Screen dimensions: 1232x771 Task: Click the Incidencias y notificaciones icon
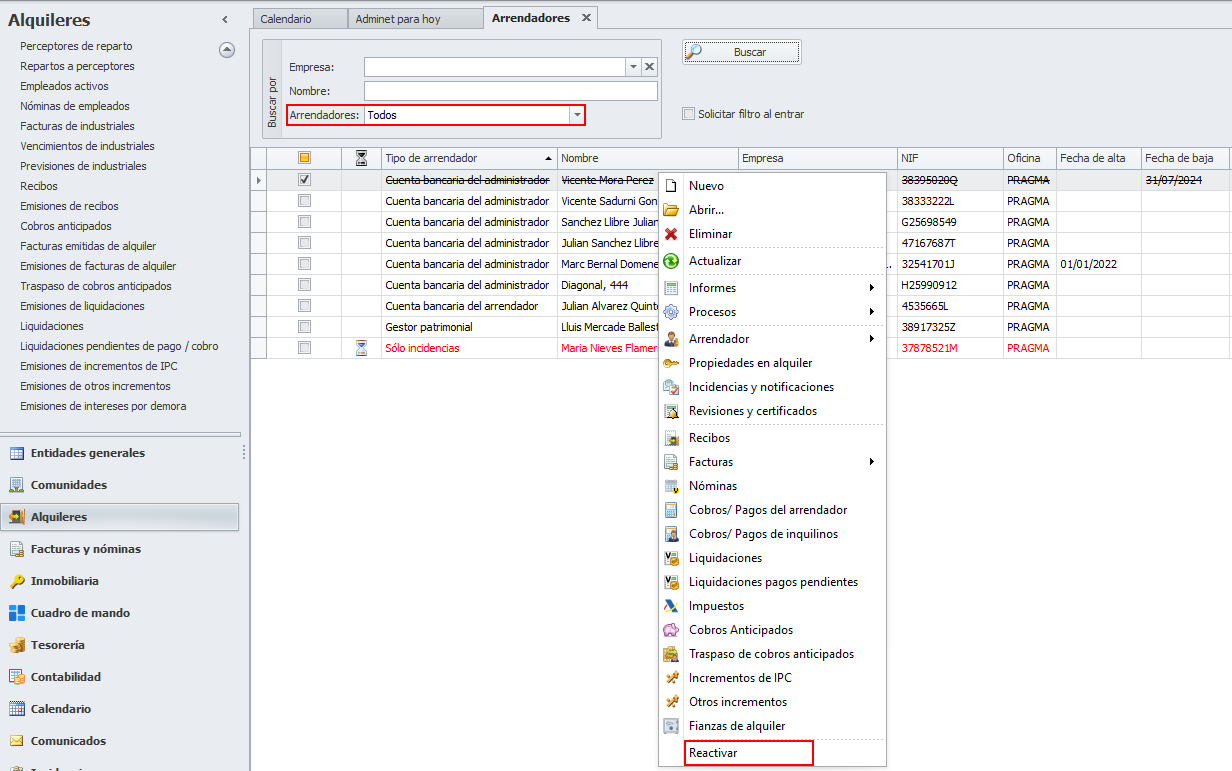pos(672,387)
